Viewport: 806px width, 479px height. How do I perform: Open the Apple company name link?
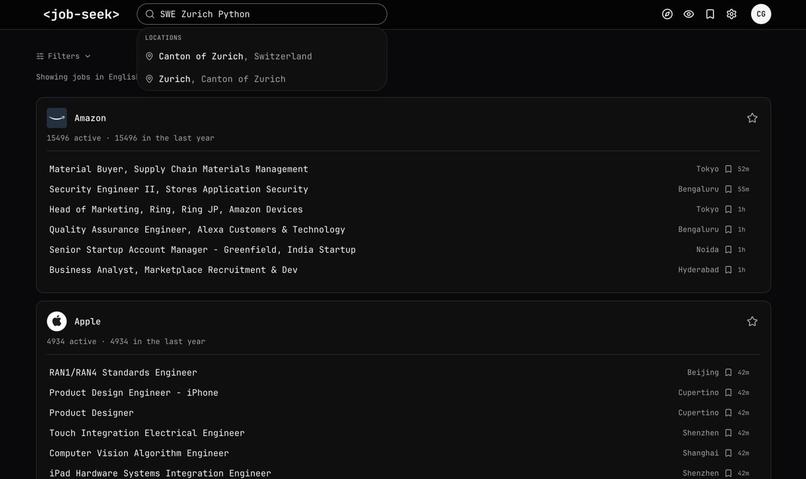[x=87, y=322]
